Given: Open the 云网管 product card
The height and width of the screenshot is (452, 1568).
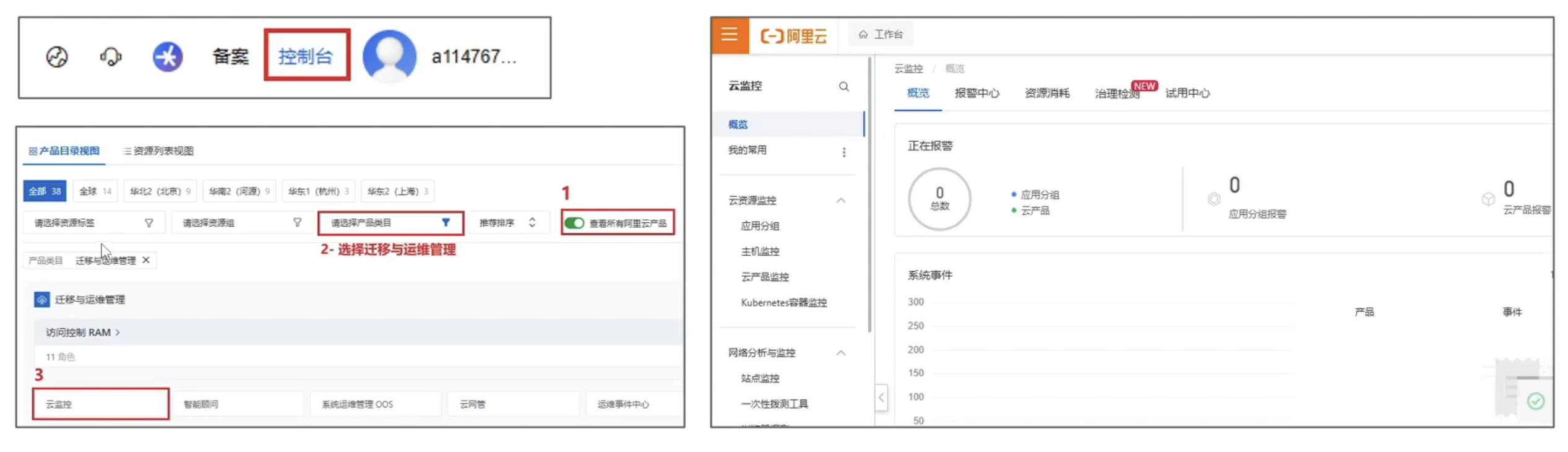Looking at the screenshot, I should 515,404.
